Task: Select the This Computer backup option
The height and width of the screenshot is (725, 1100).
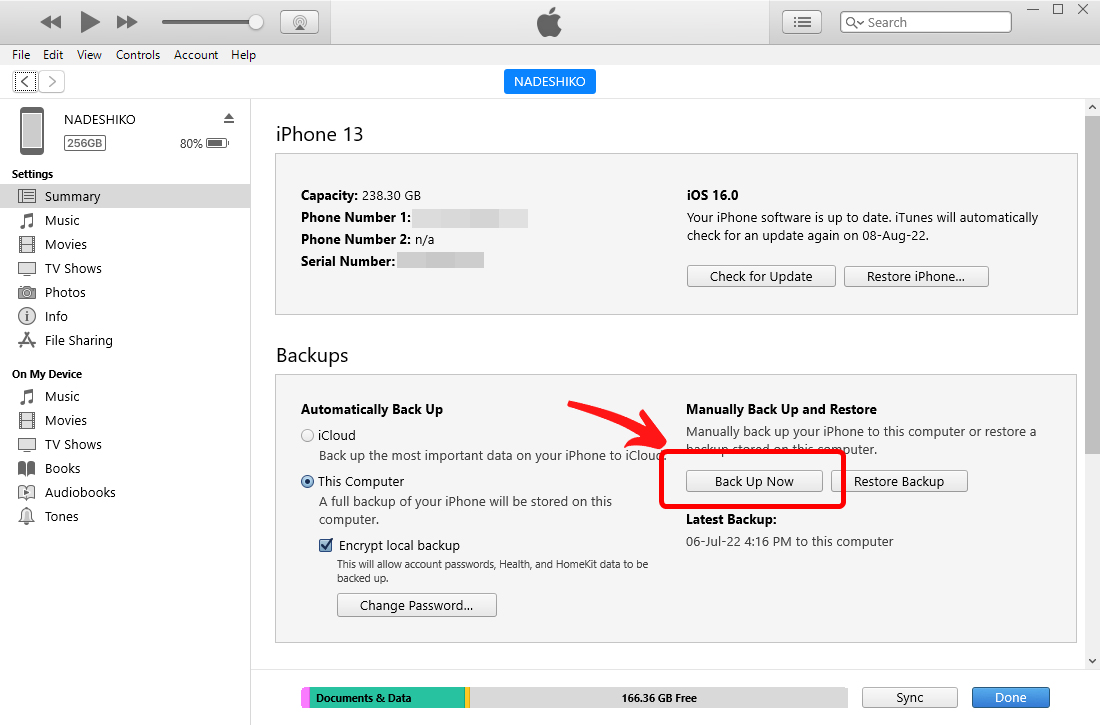Action: click(x=307, y=482)
